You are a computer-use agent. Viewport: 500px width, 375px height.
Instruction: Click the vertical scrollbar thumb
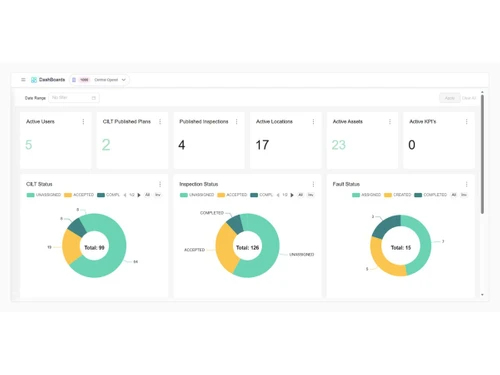482,154
